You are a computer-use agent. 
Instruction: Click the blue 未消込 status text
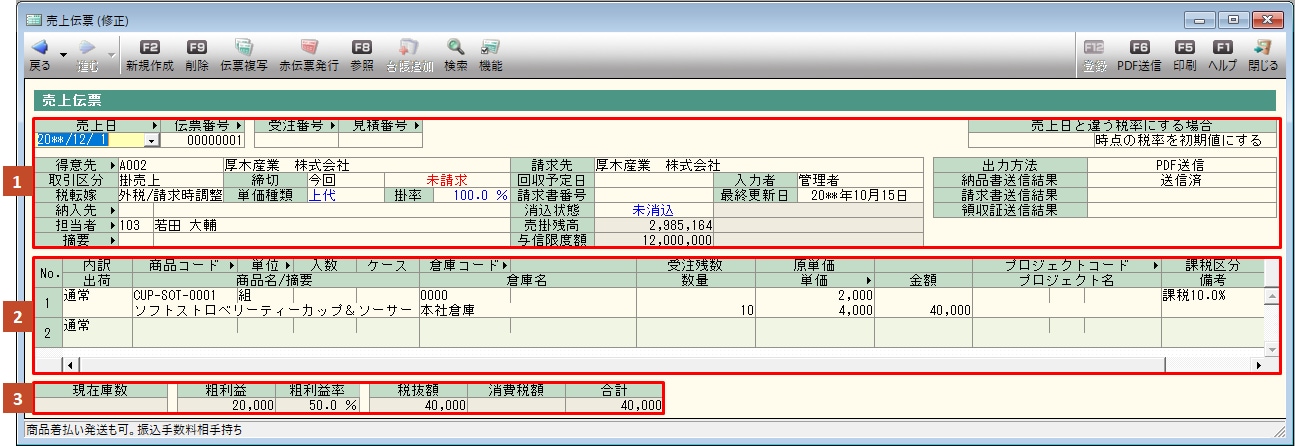pos(654,211)
